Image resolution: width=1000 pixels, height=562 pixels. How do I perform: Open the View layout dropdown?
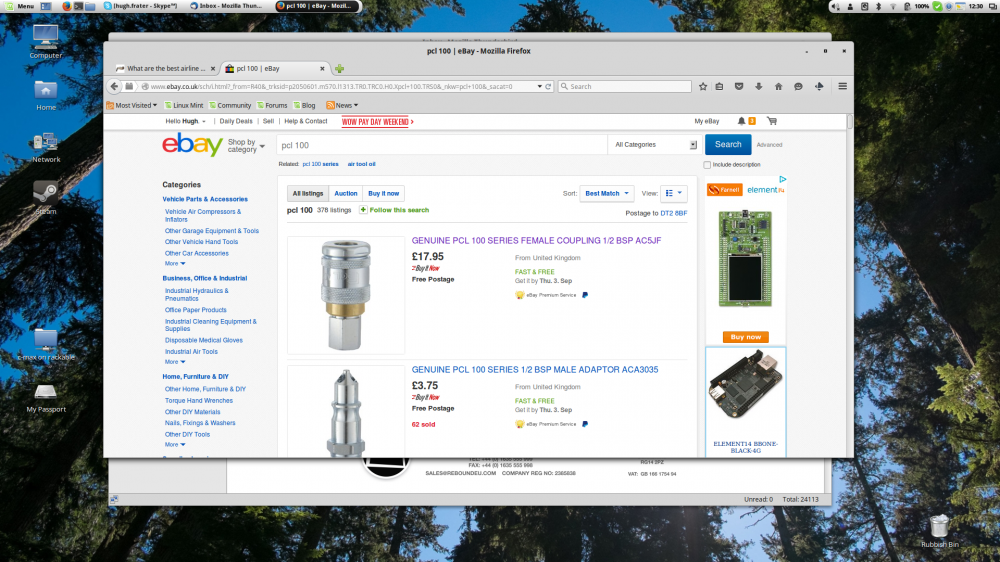[x=673, y=193]
